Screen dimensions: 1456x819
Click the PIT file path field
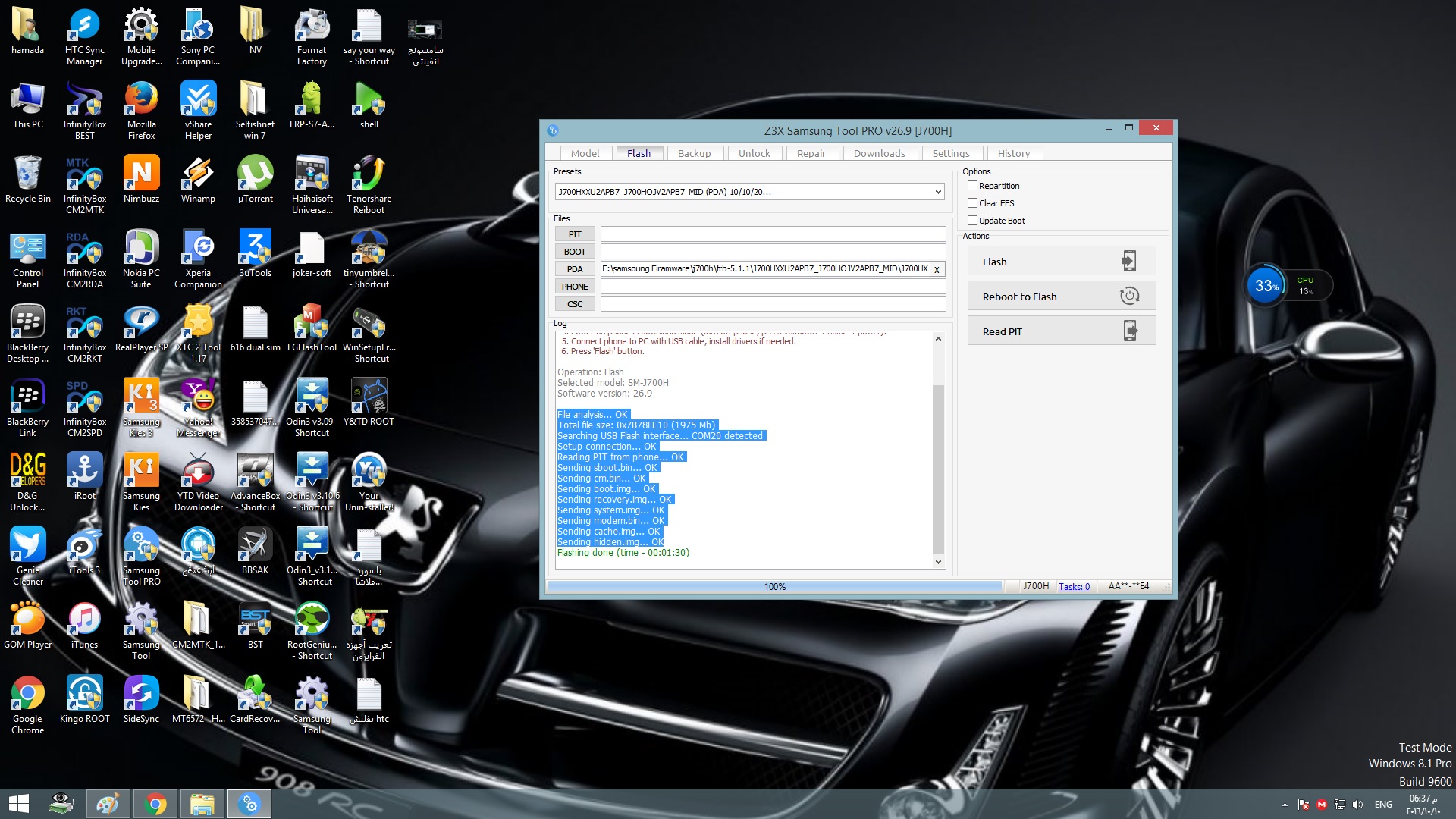click(773, 234)
